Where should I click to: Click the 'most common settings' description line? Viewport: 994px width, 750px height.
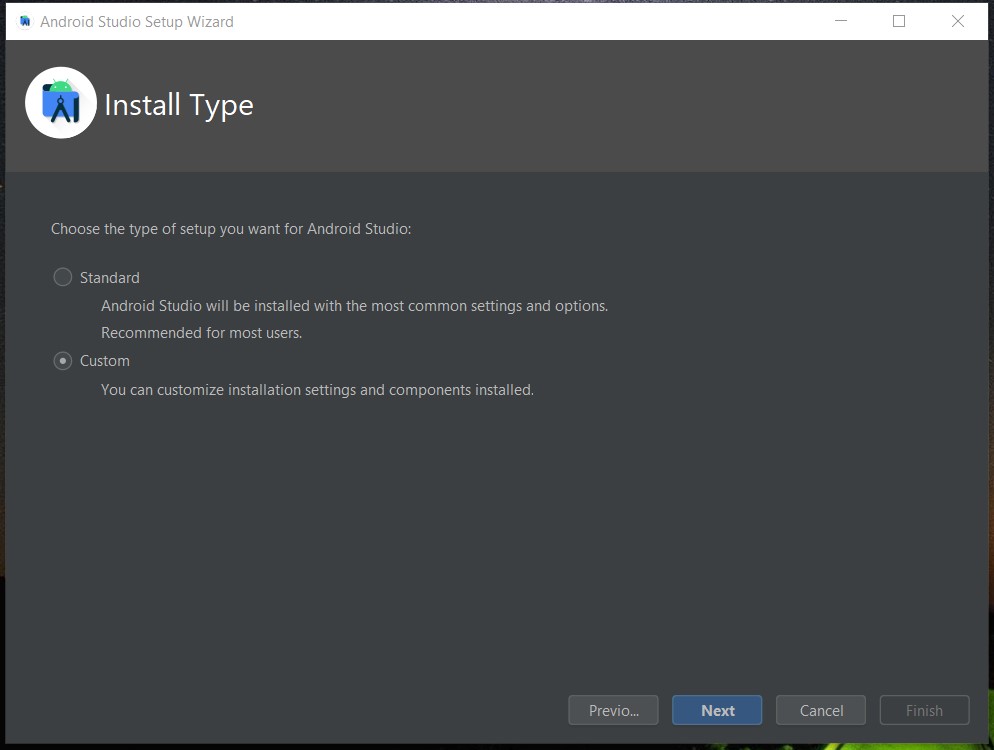pyautogui.click(x=354, y=306)
